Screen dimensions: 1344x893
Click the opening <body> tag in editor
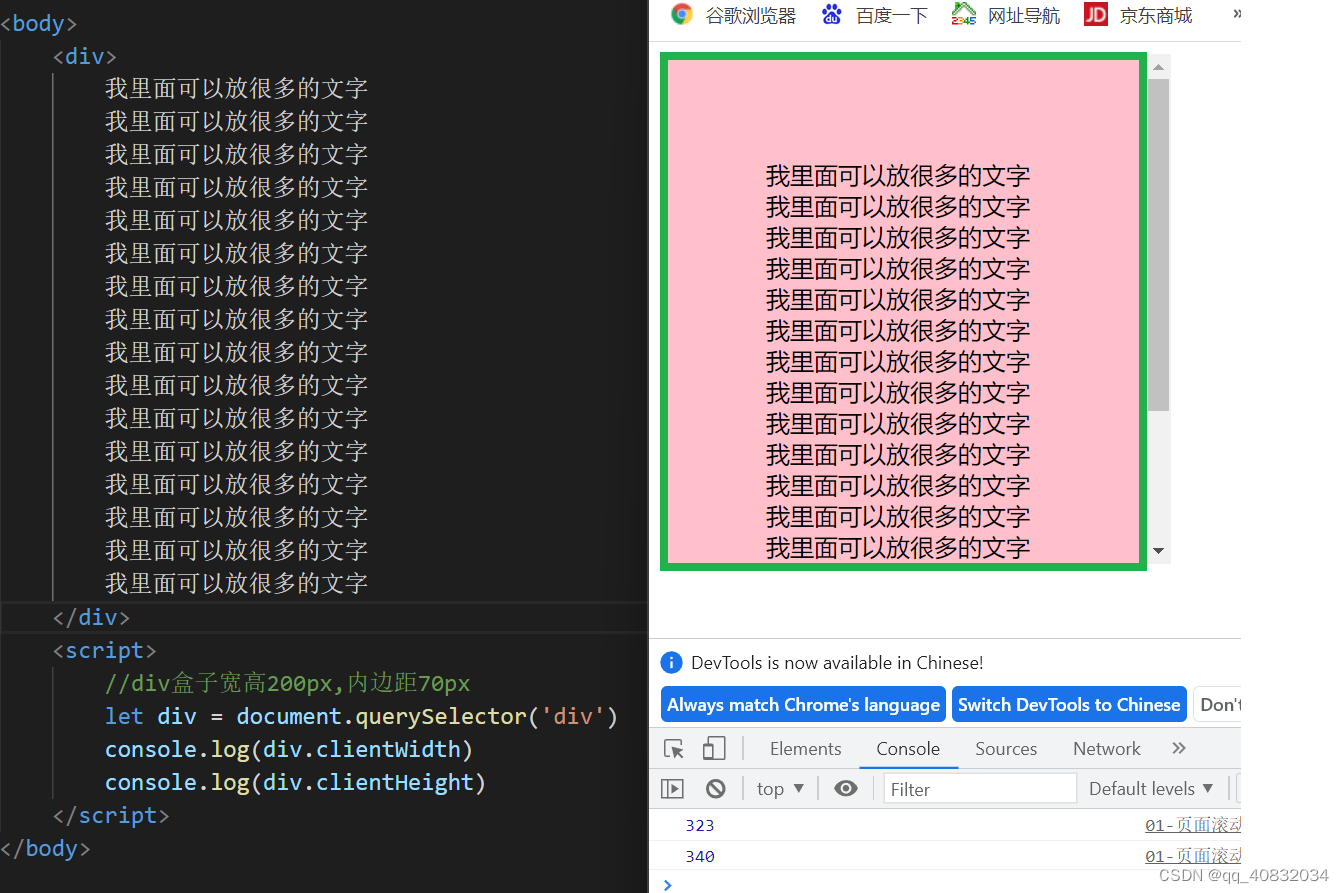click(39, 23)
